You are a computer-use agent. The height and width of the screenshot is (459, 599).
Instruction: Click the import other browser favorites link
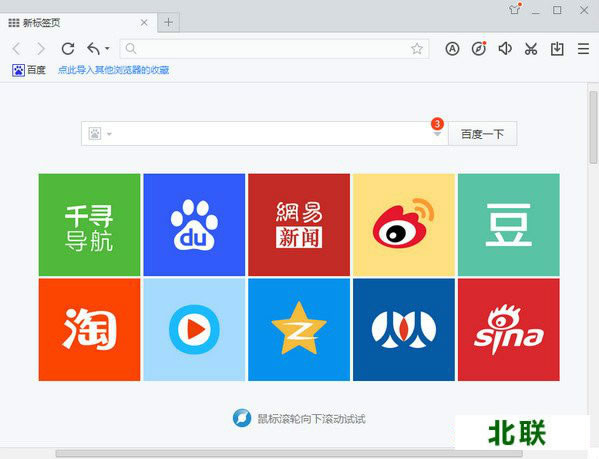pyautogui.click(x=113, y=70)
